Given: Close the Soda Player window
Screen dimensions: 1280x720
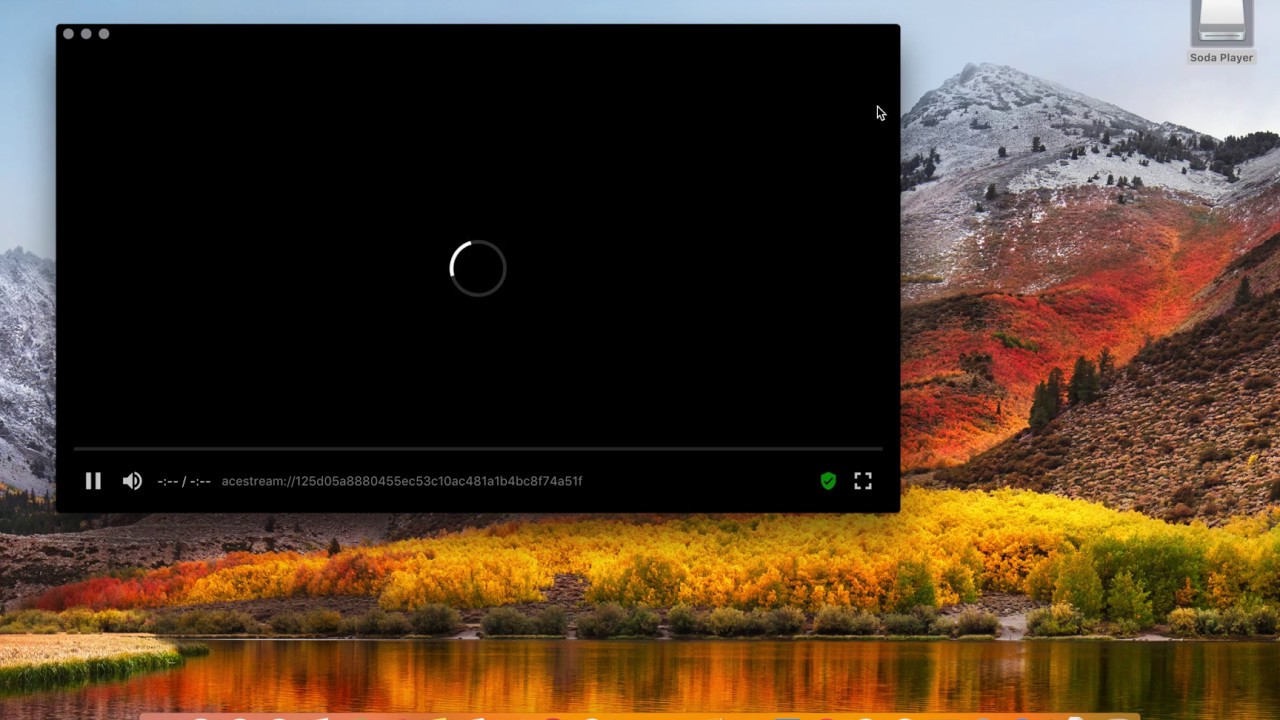Looking at the screenshot, I should point(68,34).
